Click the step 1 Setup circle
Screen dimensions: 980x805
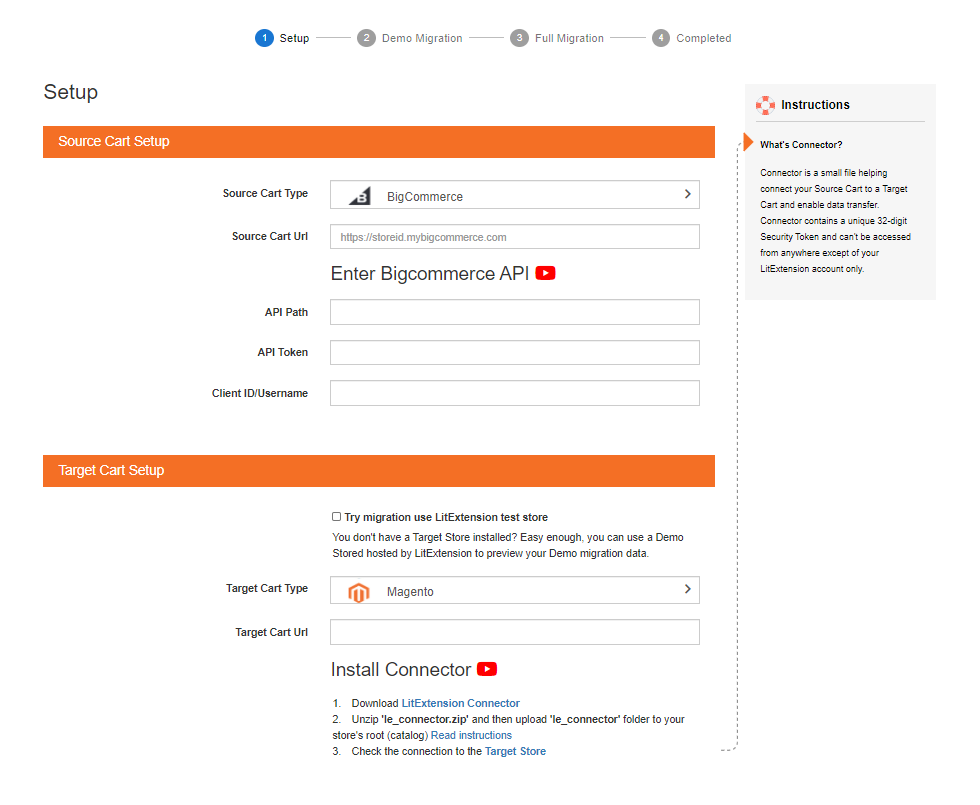tap(264, 38)
